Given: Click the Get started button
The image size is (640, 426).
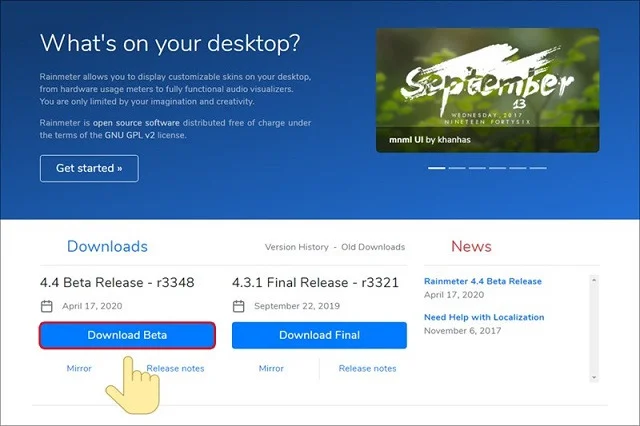Looking at the screenshot, I should pyautogui.click(x=89, y=168).
